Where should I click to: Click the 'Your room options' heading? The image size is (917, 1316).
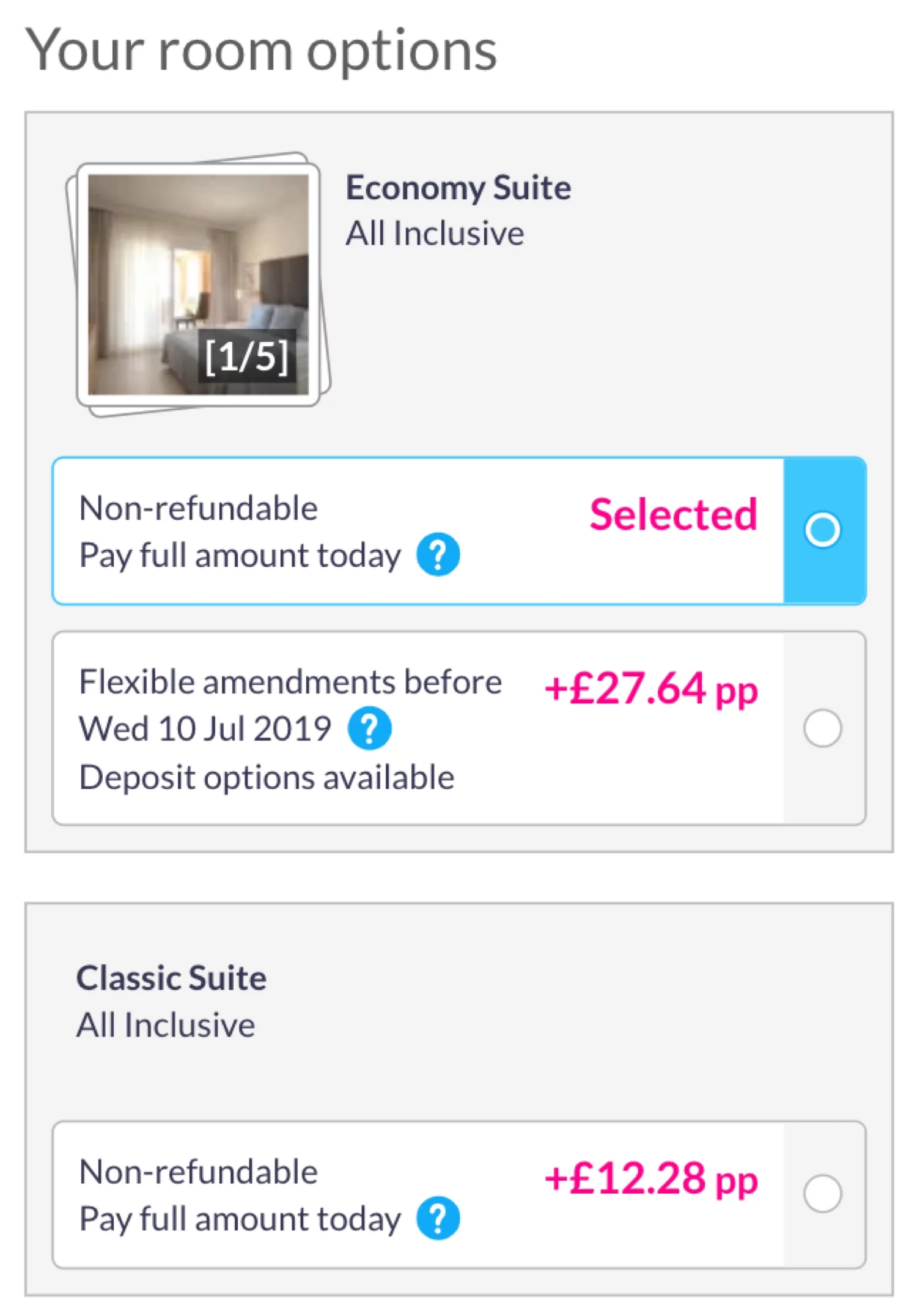(261, 50)
